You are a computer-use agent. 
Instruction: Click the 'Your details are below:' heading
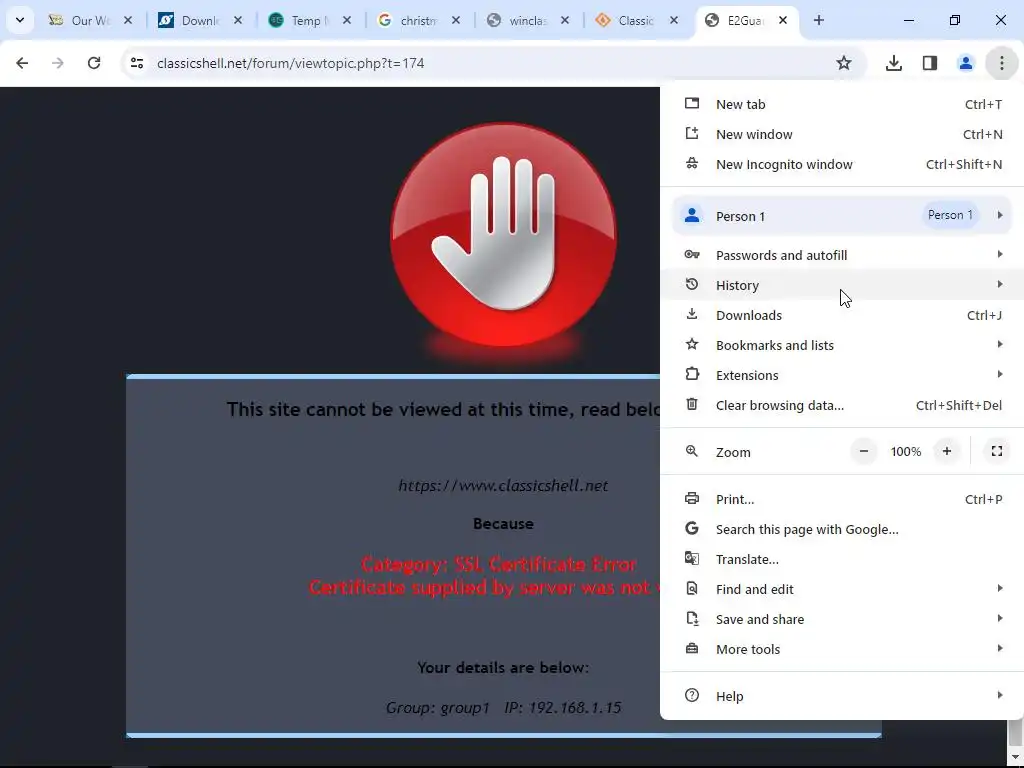[503, 667]
